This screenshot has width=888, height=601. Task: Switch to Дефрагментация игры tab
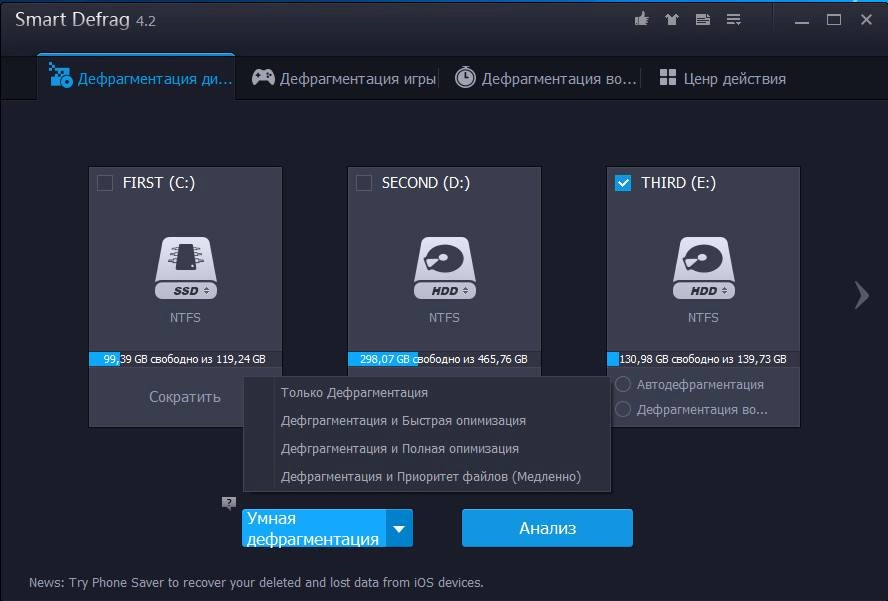(344, 78)
